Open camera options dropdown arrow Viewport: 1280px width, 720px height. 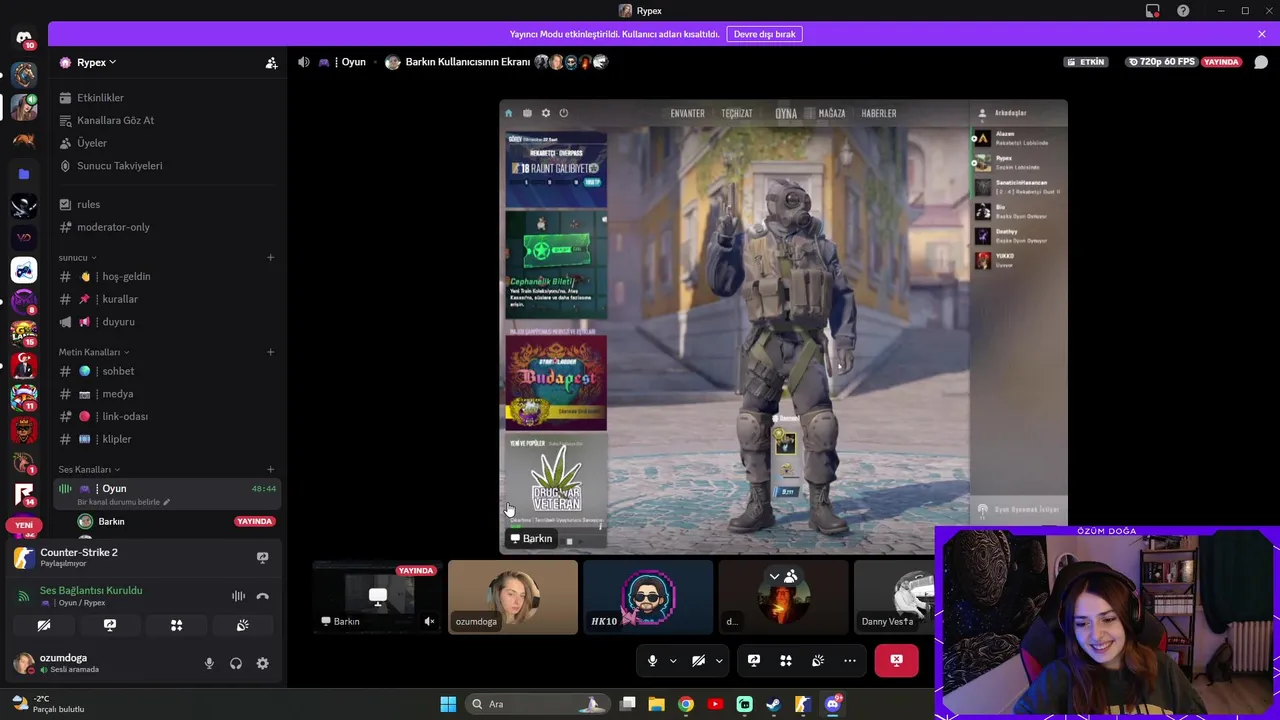point(719,660)
